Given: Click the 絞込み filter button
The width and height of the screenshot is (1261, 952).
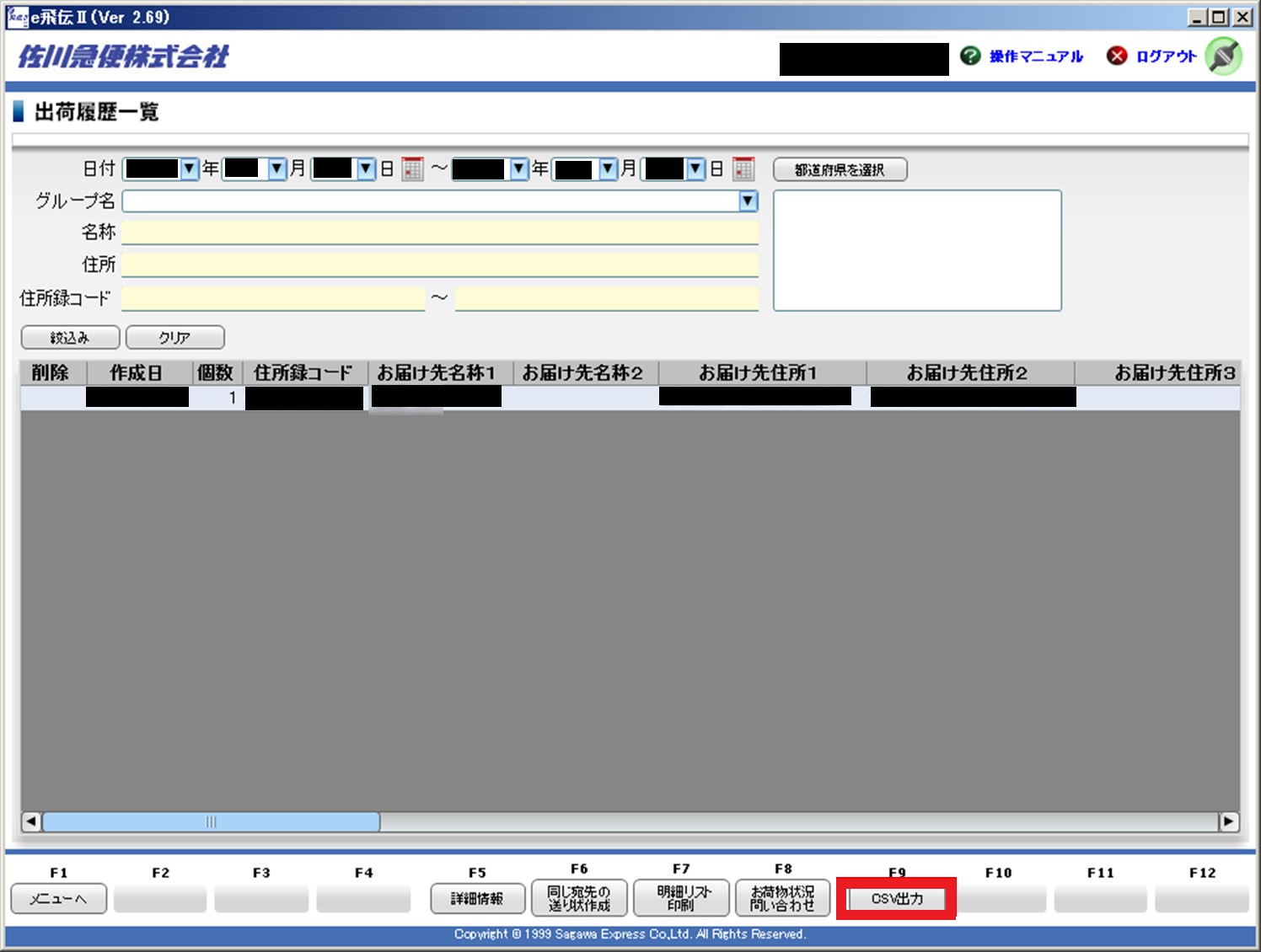Looking at the screenshot, I should (x=70, y=337).
